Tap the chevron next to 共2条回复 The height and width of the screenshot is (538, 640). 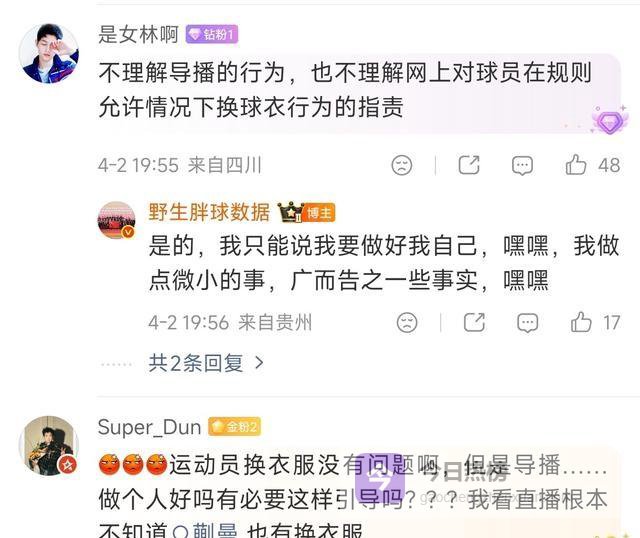[x=259, y=362]
